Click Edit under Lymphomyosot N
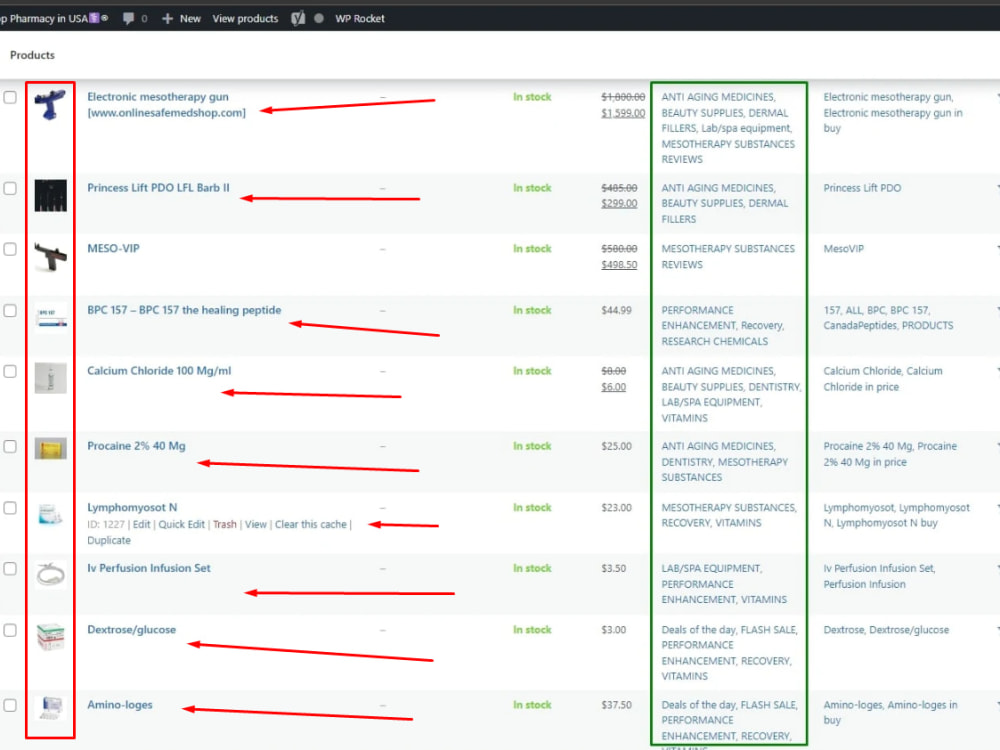The width and height of the screenshot is (1000, 750). coord(141,524)
